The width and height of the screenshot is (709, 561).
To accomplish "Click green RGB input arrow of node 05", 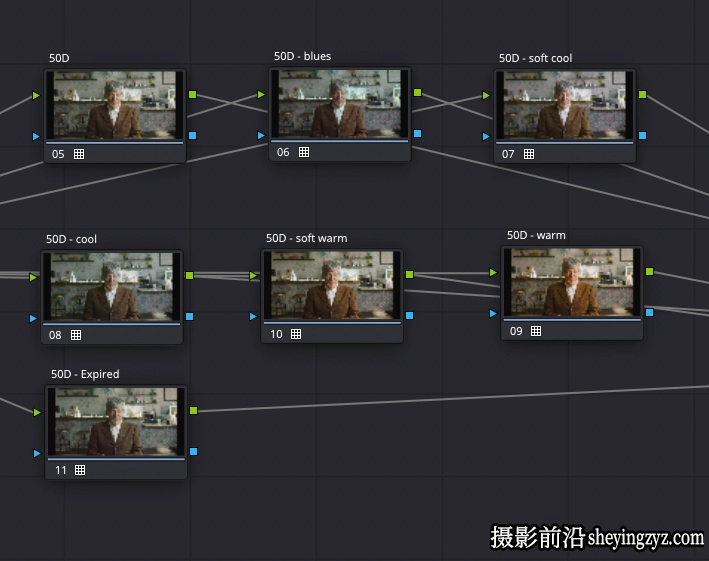I will pyautogui.click(x=36, y=95).
